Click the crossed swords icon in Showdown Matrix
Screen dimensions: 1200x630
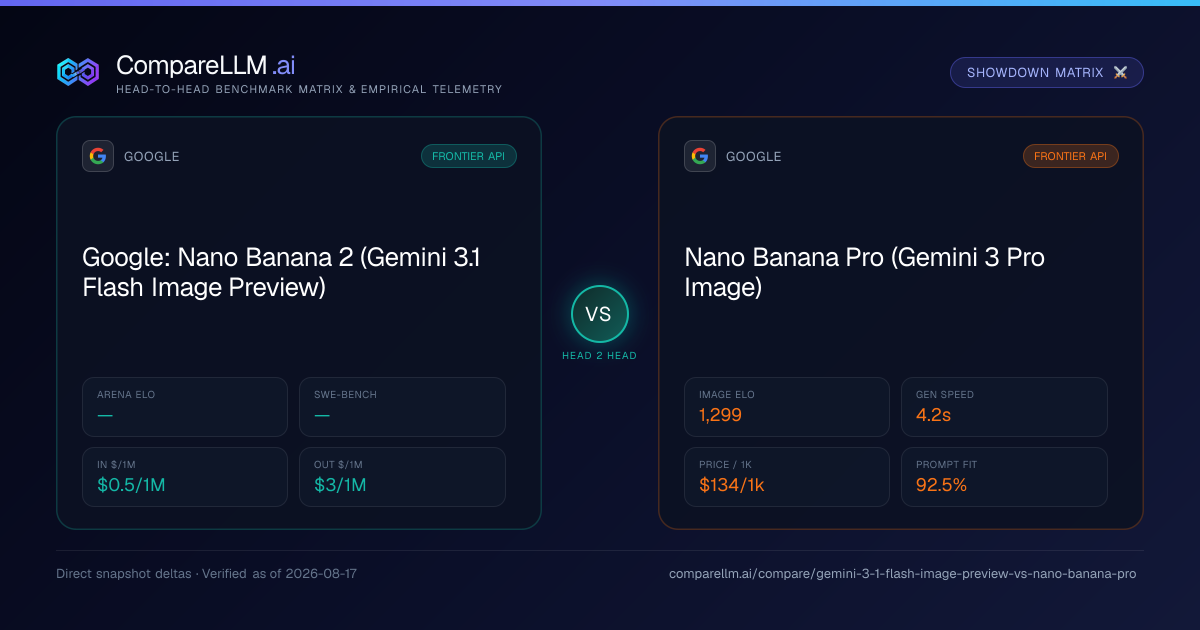(x=1120, y=73)
